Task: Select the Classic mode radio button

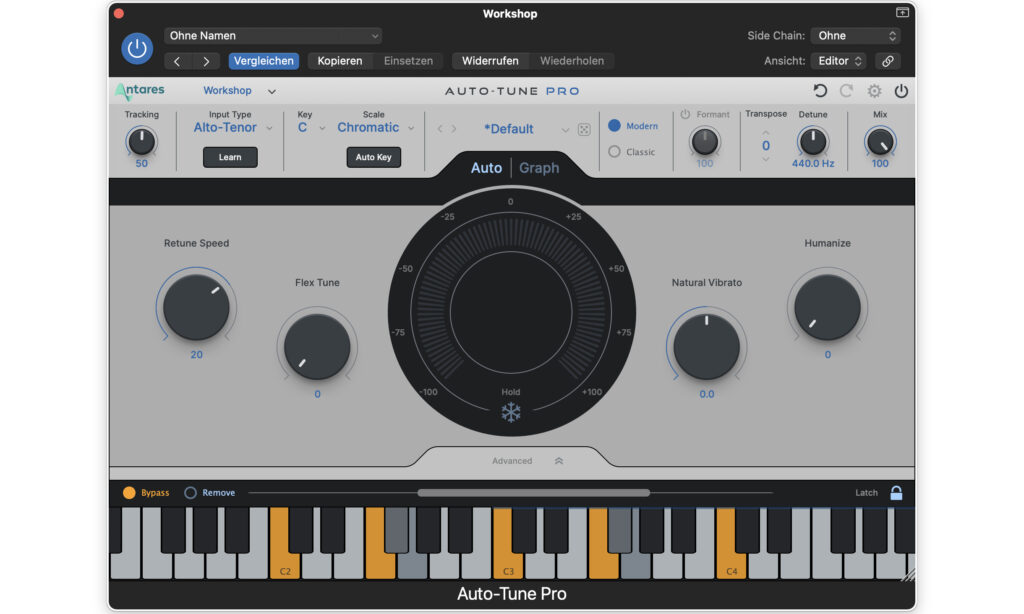Action: [615, 152]
